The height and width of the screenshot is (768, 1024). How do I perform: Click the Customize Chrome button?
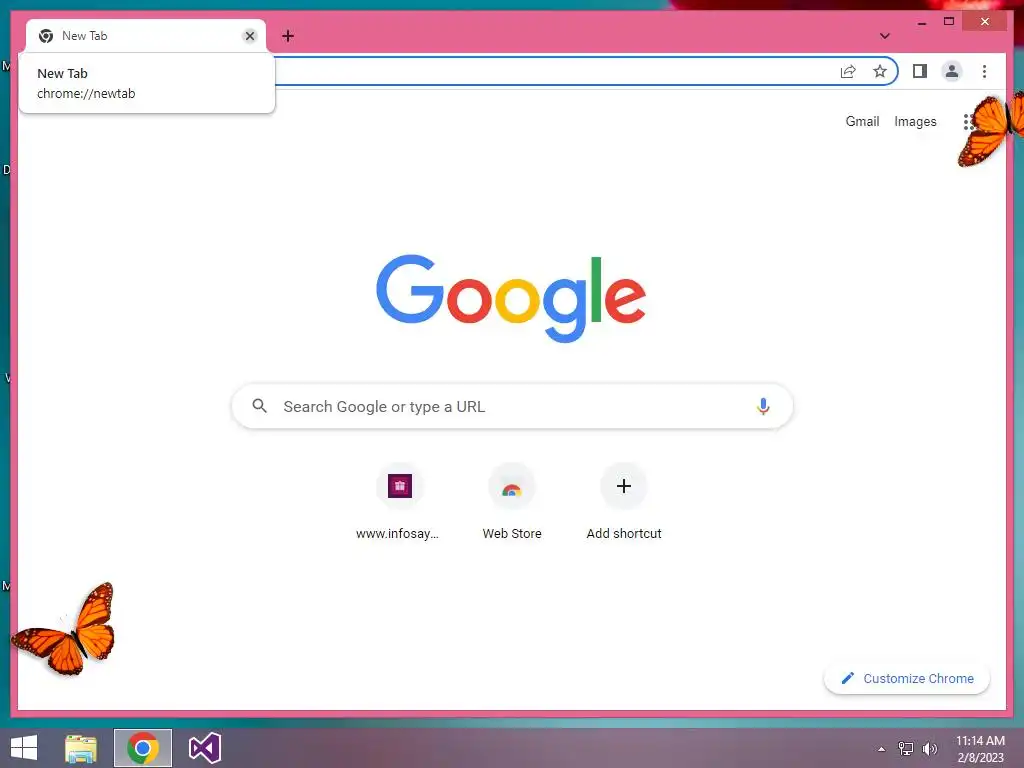[906, 679]
